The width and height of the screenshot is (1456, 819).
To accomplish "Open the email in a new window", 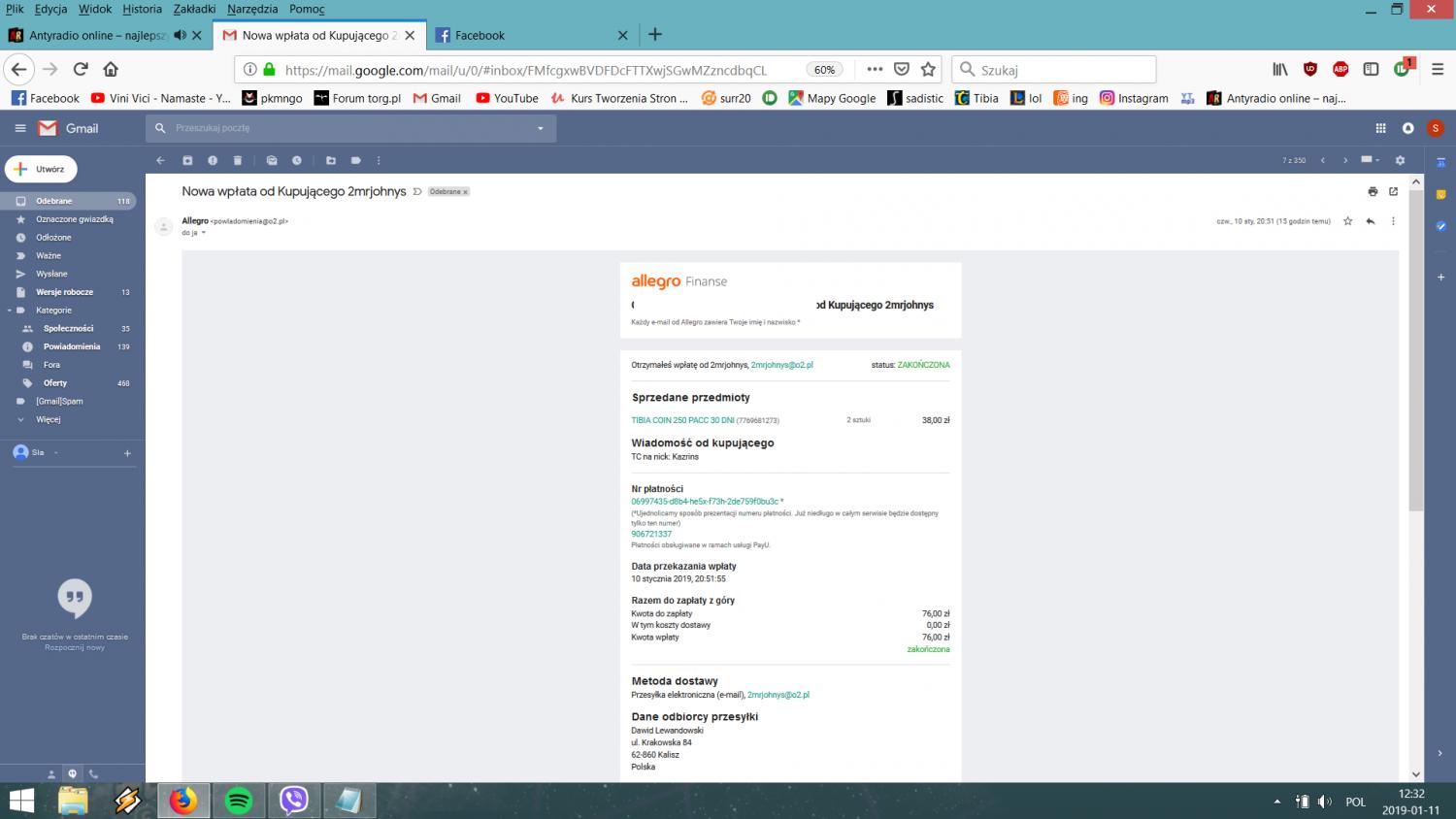I will [1393, 191].
